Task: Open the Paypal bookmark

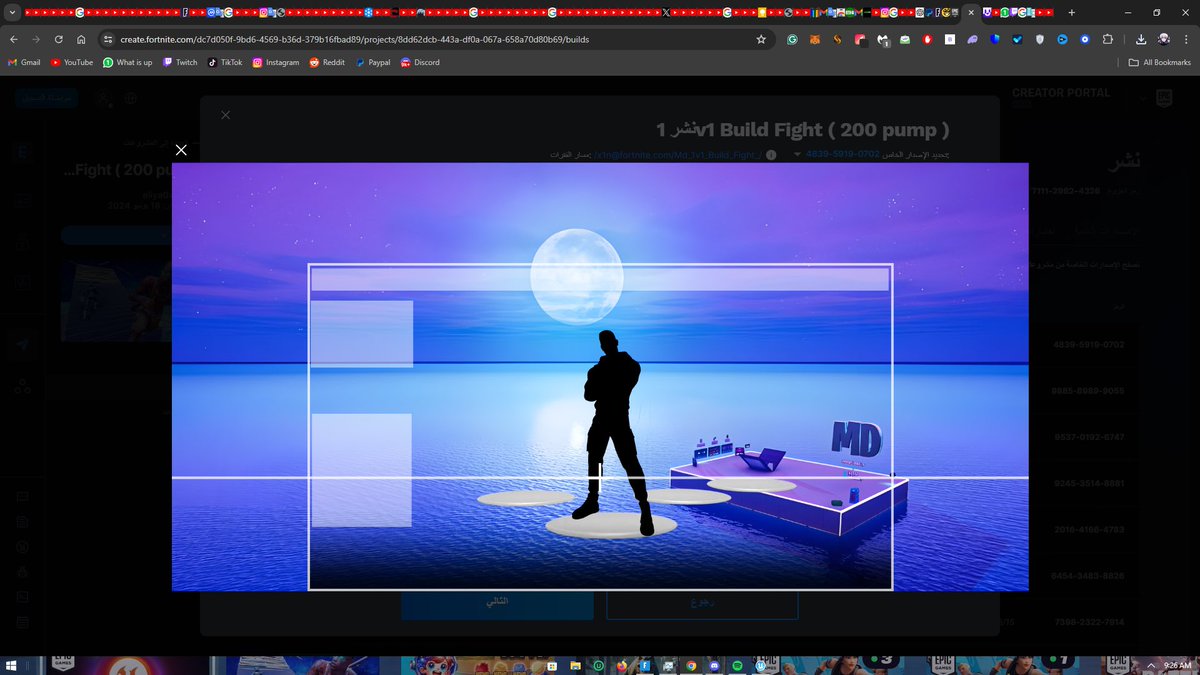Action: tap(373, 62)
